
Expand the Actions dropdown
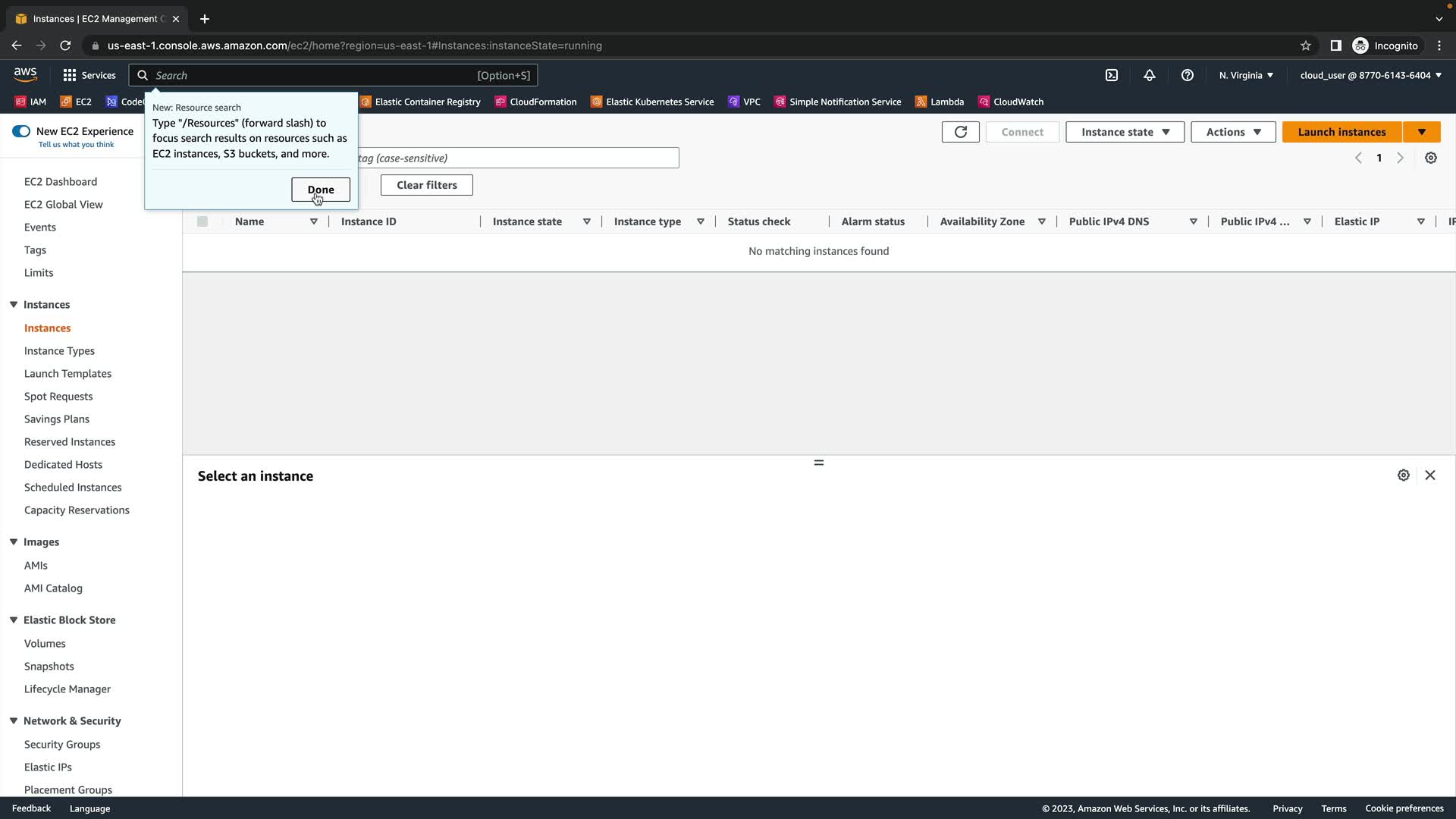pos(1232,132)
